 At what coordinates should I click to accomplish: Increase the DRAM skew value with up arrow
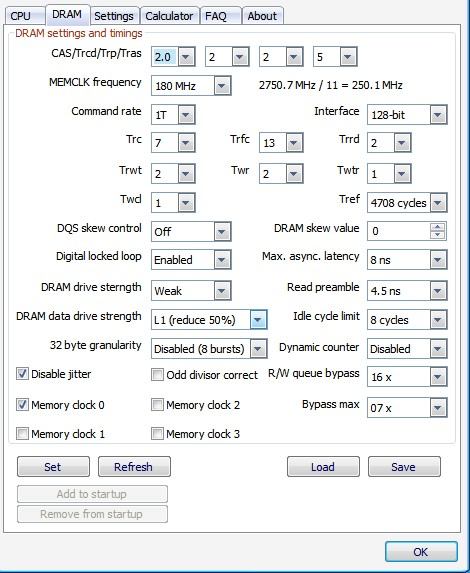tap(437, 227)
